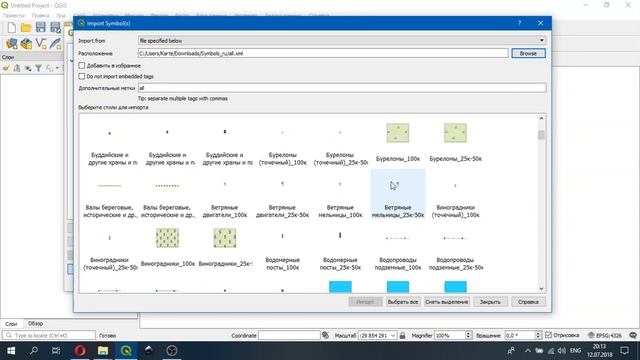This screenshot has width=640, height=360.
Task: Click 'Закрыть' button
Action: pyautogui.click(x=490, y=302)
